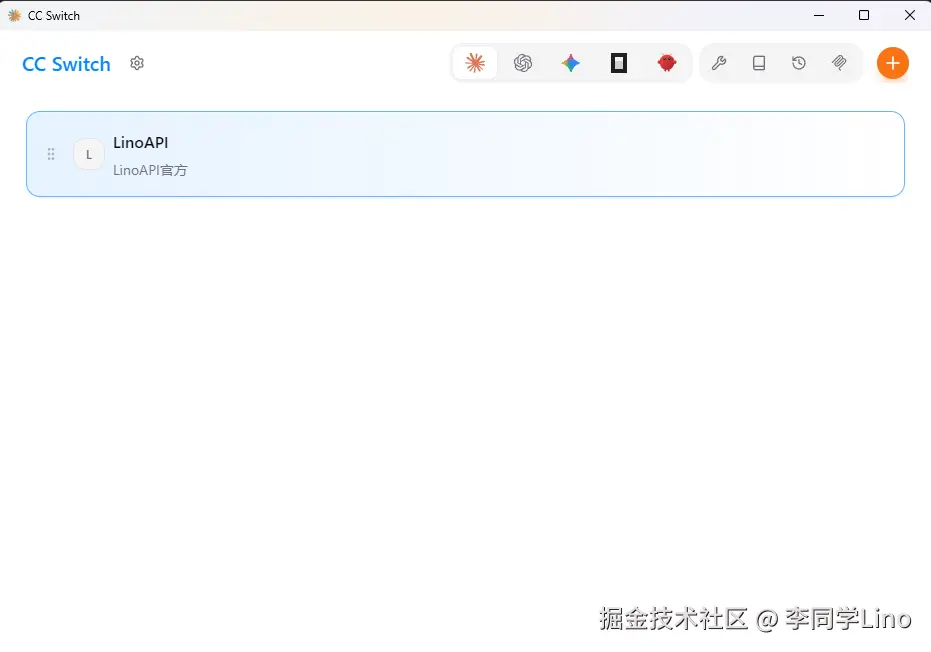Minimize the CC Switch window
The width and height of the screenshot is (931, 652).
(819, 15)
